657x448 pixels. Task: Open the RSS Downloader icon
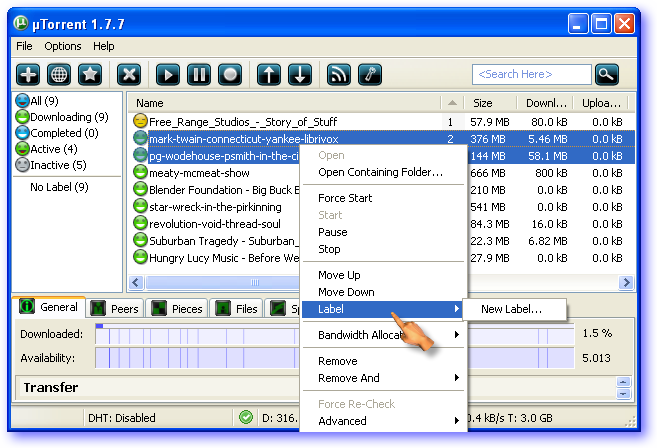(339, 75)
